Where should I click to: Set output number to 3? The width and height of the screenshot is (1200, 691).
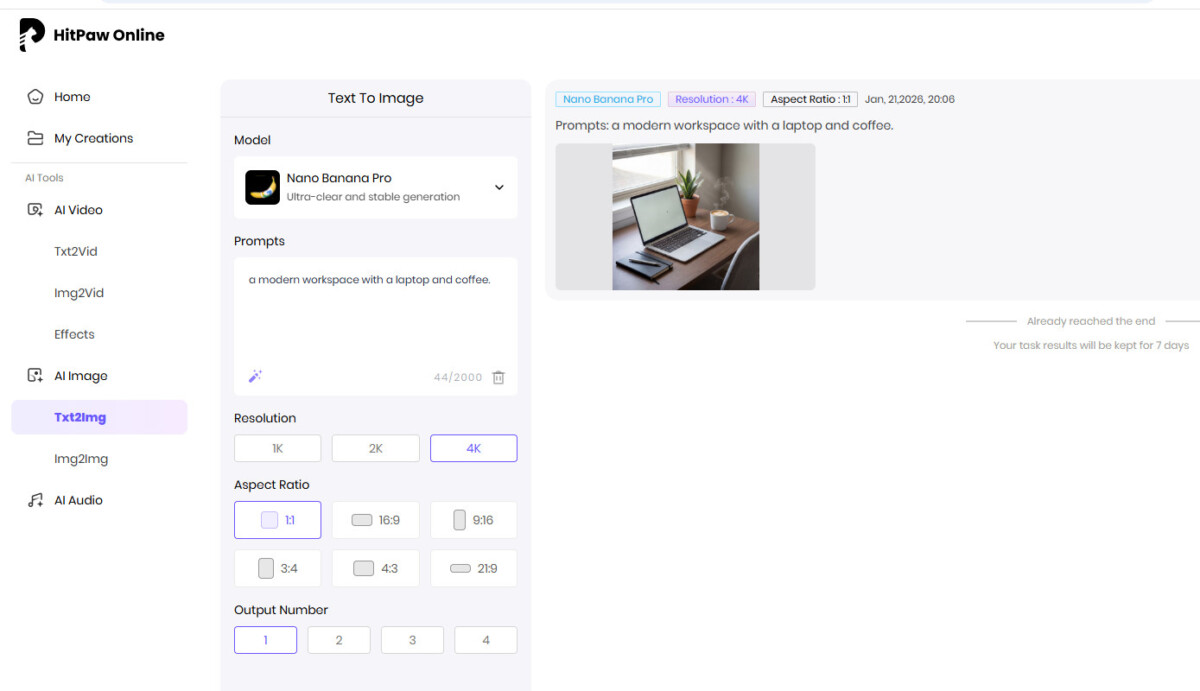(x=412, y=640)
